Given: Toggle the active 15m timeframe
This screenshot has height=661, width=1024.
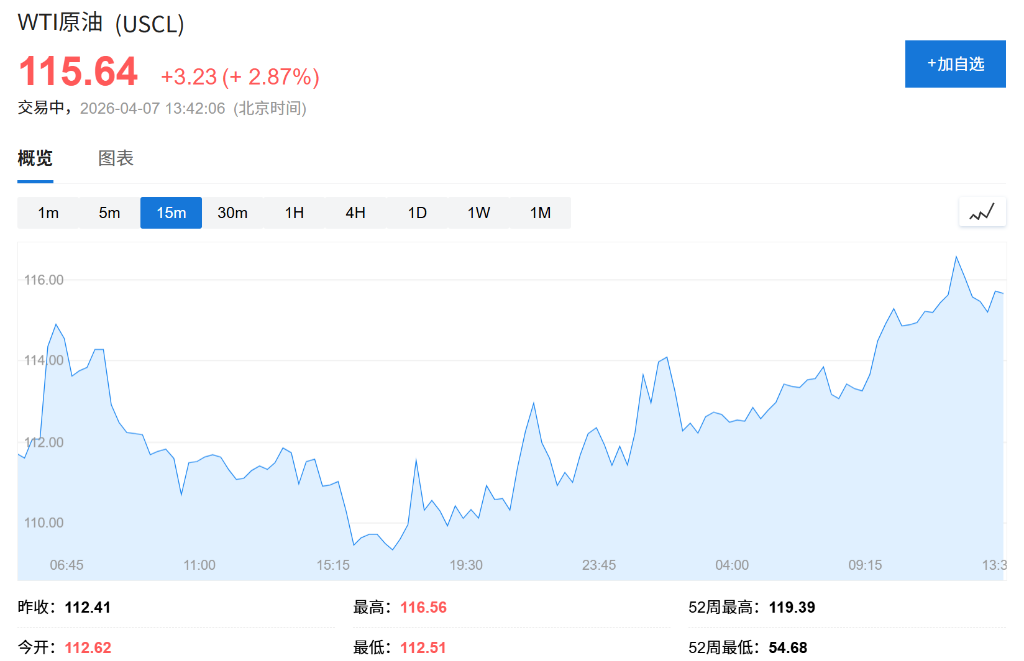Looking at the screenshot, I should 170,212.
